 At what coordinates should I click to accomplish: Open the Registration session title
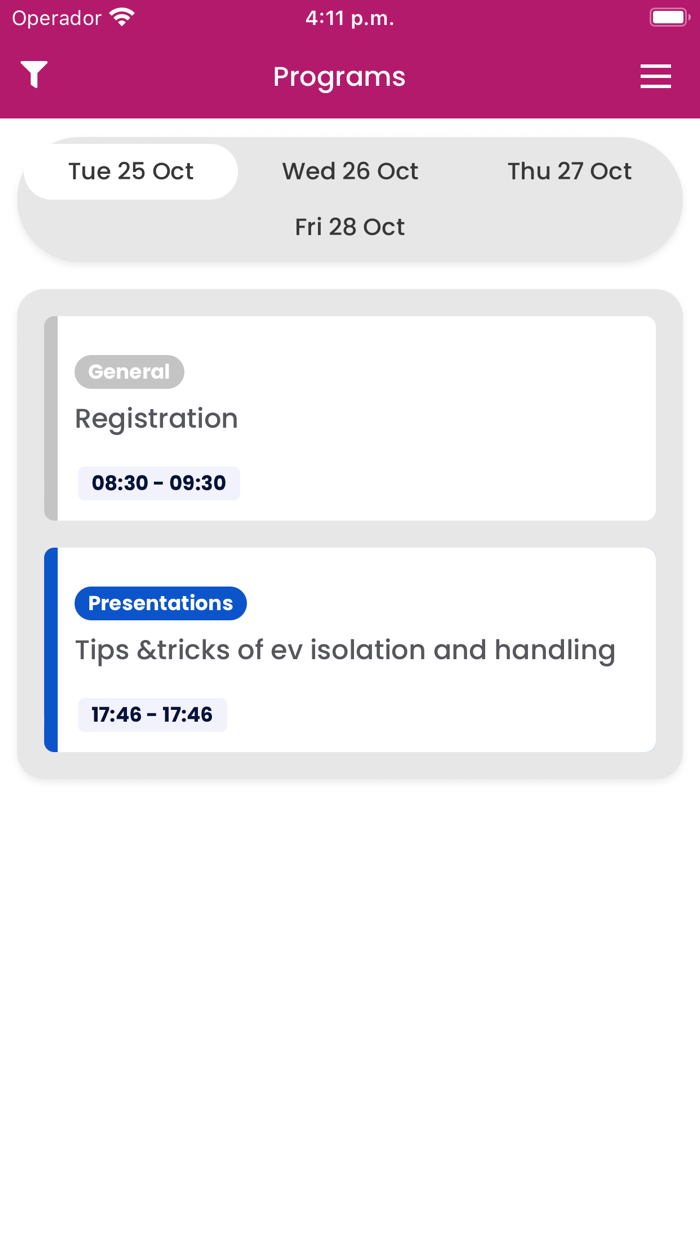coord(156,418)
